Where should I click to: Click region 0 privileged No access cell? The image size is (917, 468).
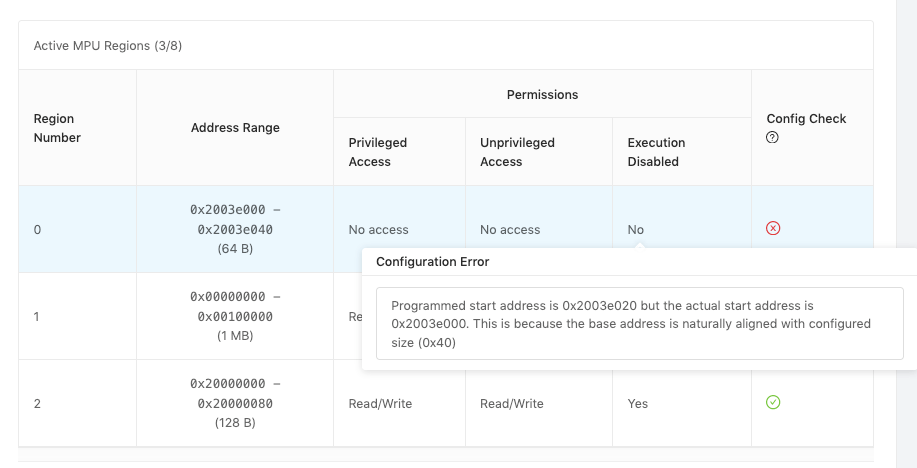(378, 230)
